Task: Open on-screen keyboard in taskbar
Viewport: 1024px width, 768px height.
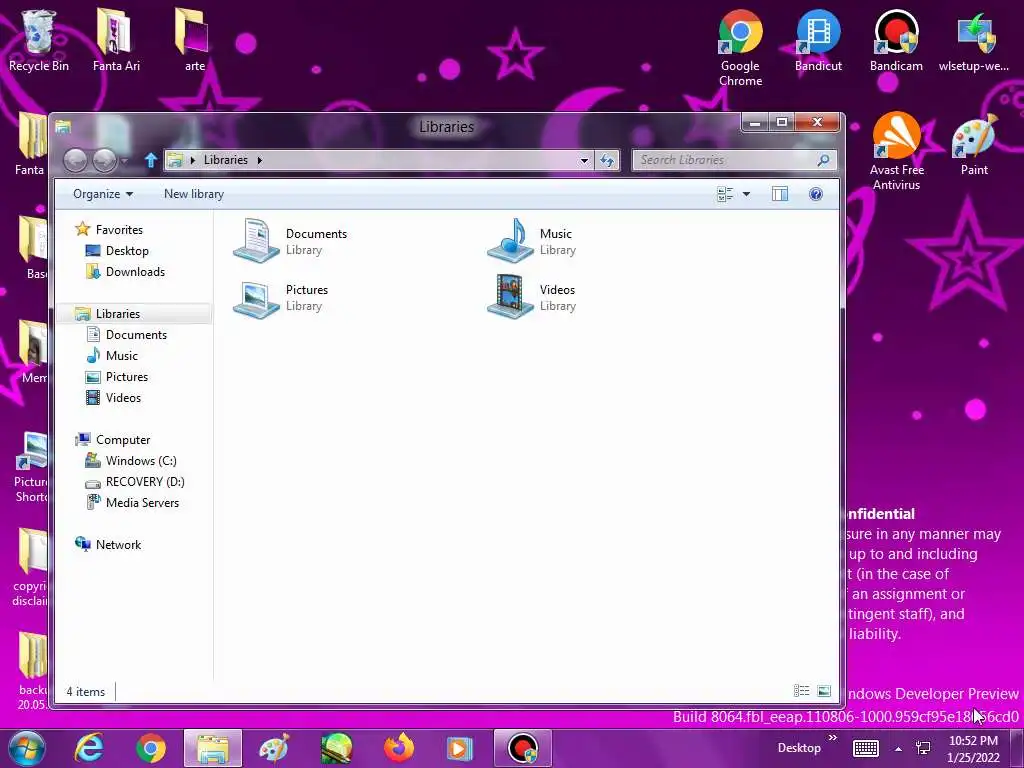Action: (866, 748)
